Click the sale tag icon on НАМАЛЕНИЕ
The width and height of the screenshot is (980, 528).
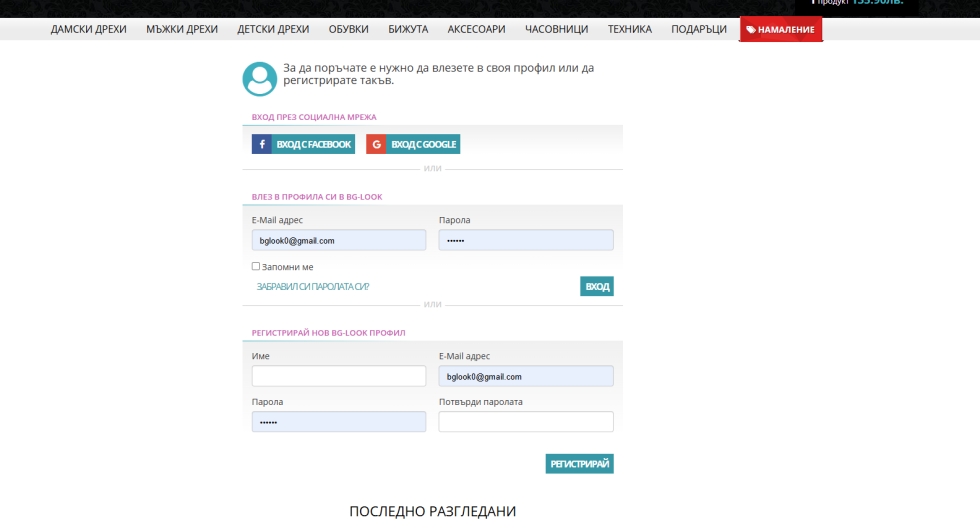(751, 30)
